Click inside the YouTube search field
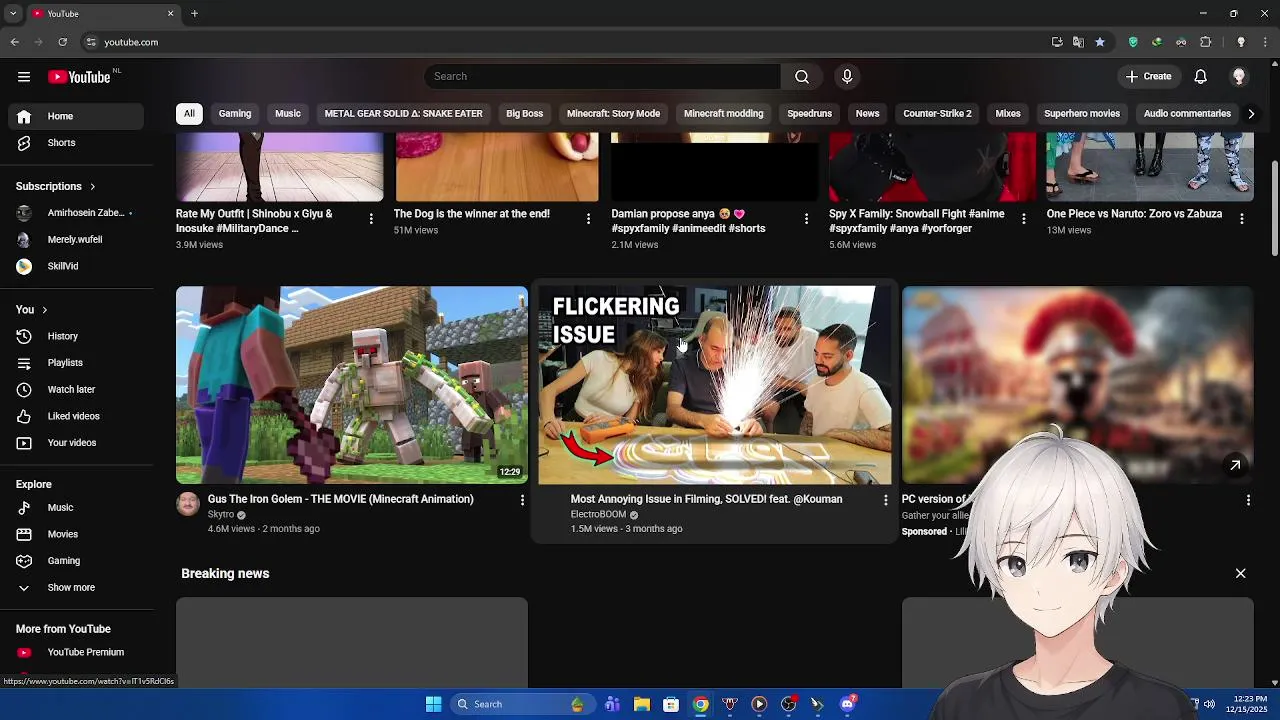1280x720 pixels. click(x=602, y=77)
